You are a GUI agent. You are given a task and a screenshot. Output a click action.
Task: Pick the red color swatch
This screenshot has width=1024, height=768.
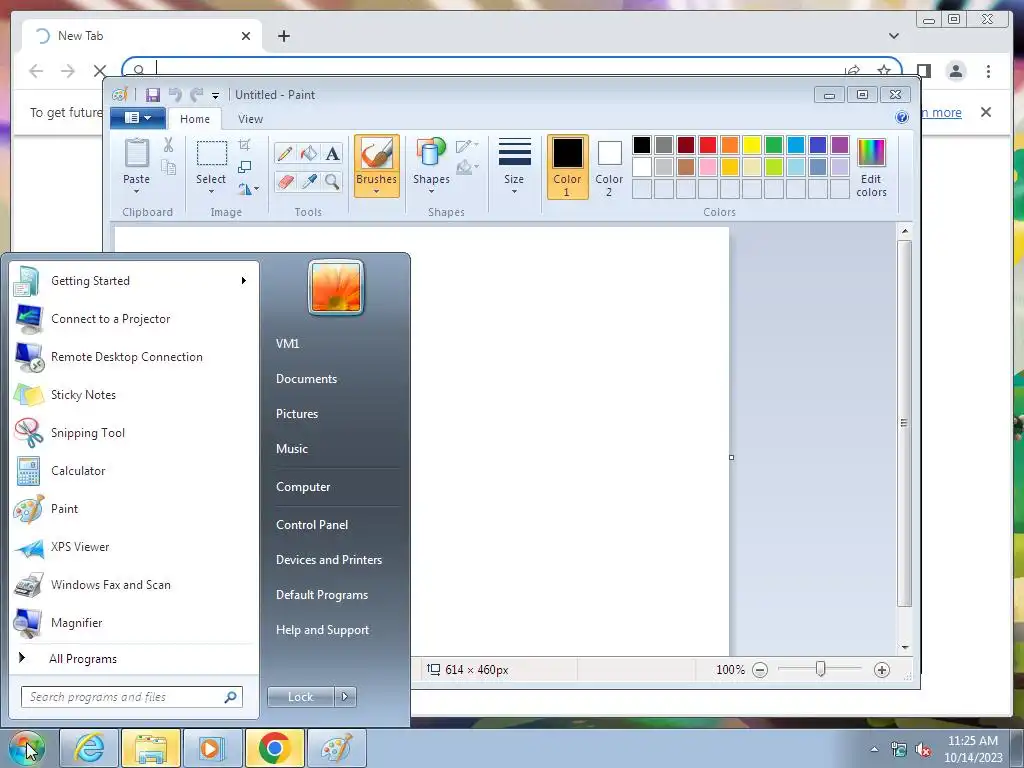[x=708, y=145]
